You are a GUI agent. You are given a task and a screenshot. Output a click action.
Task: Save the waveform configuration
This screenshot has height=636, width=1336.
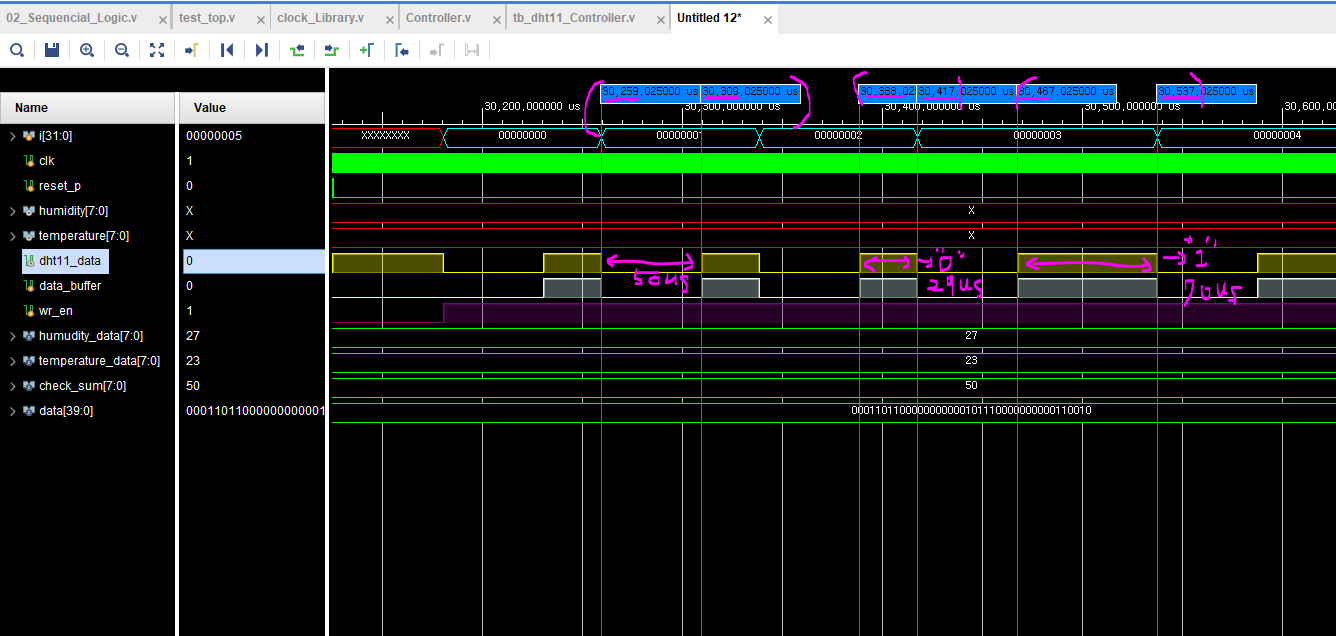[x=51, y=49]
